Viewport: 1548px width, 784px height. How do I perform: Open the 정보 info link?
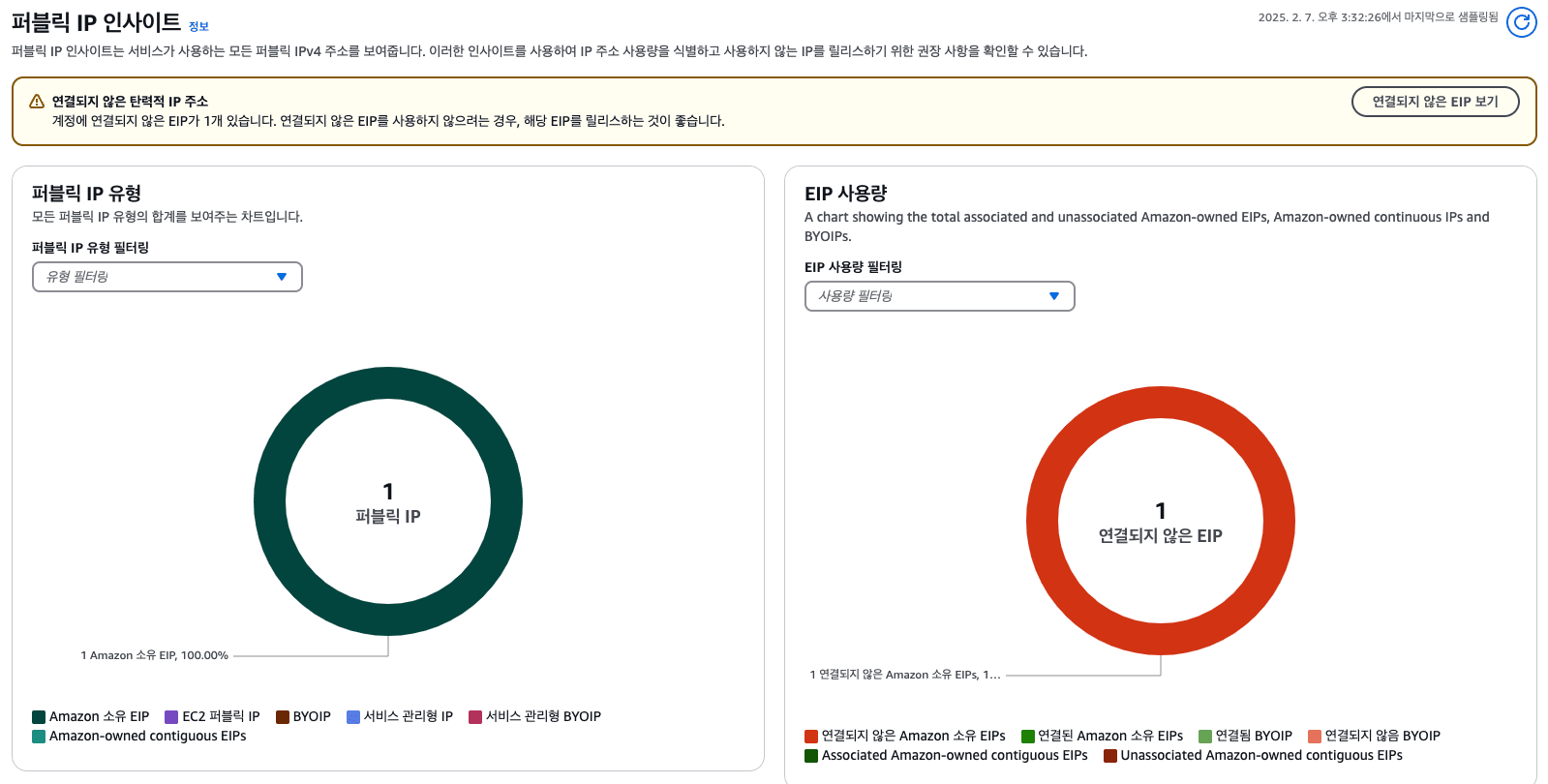click(x=198, y=26)
